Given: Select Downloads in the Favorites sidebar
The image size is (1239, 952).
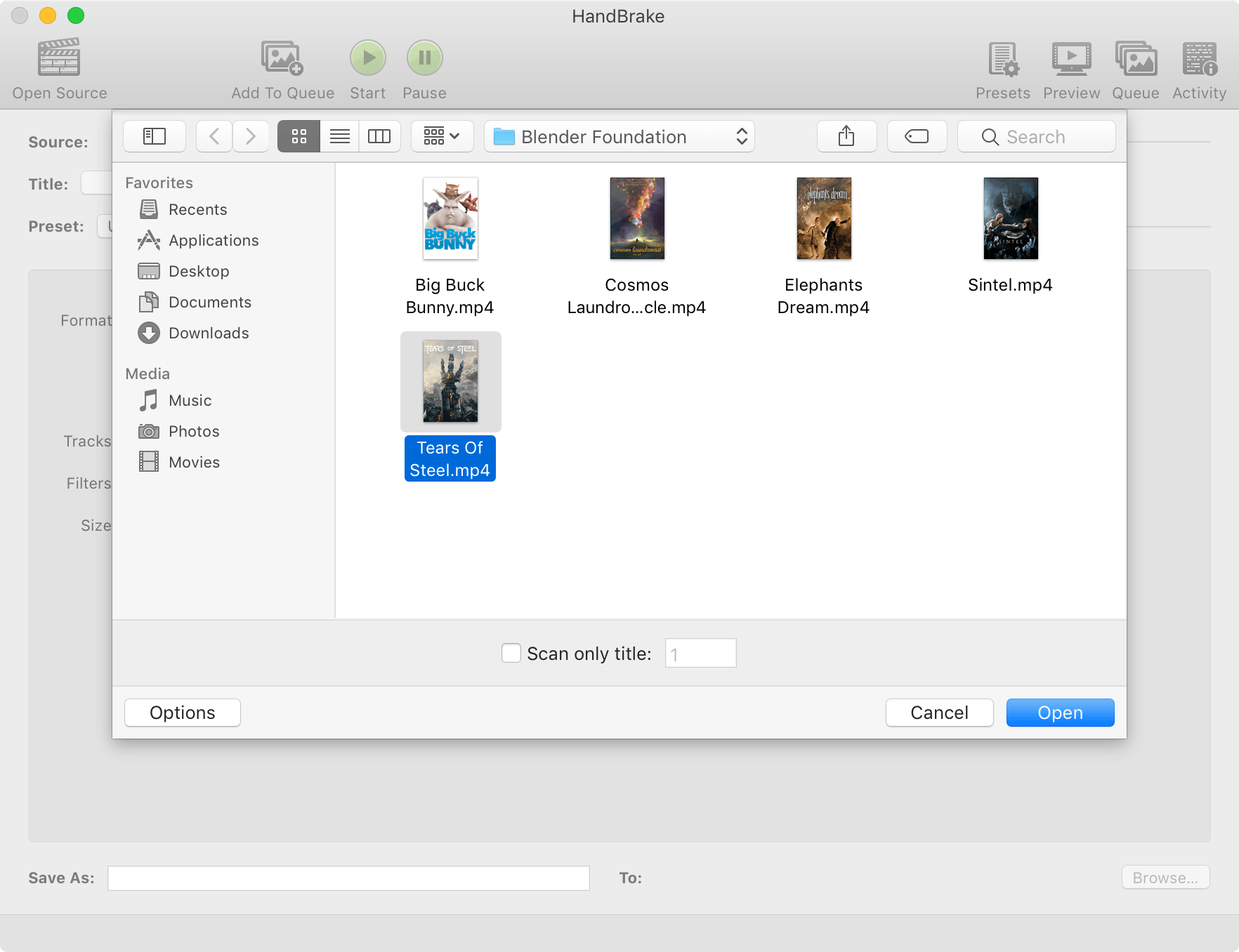Looking at the screenshot, I should [209, 333].
